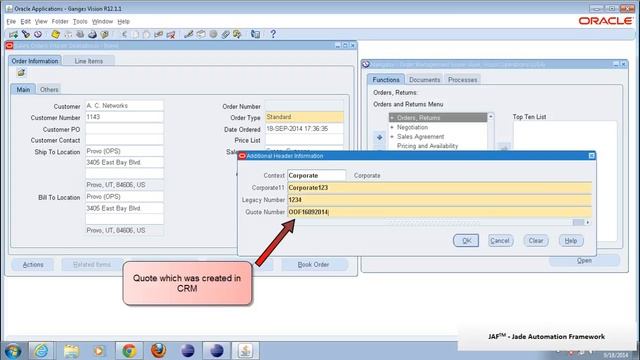640x360 pixels.
Task: Click the Actions button in Sales Orders
Action: click(x=33, y=264)
